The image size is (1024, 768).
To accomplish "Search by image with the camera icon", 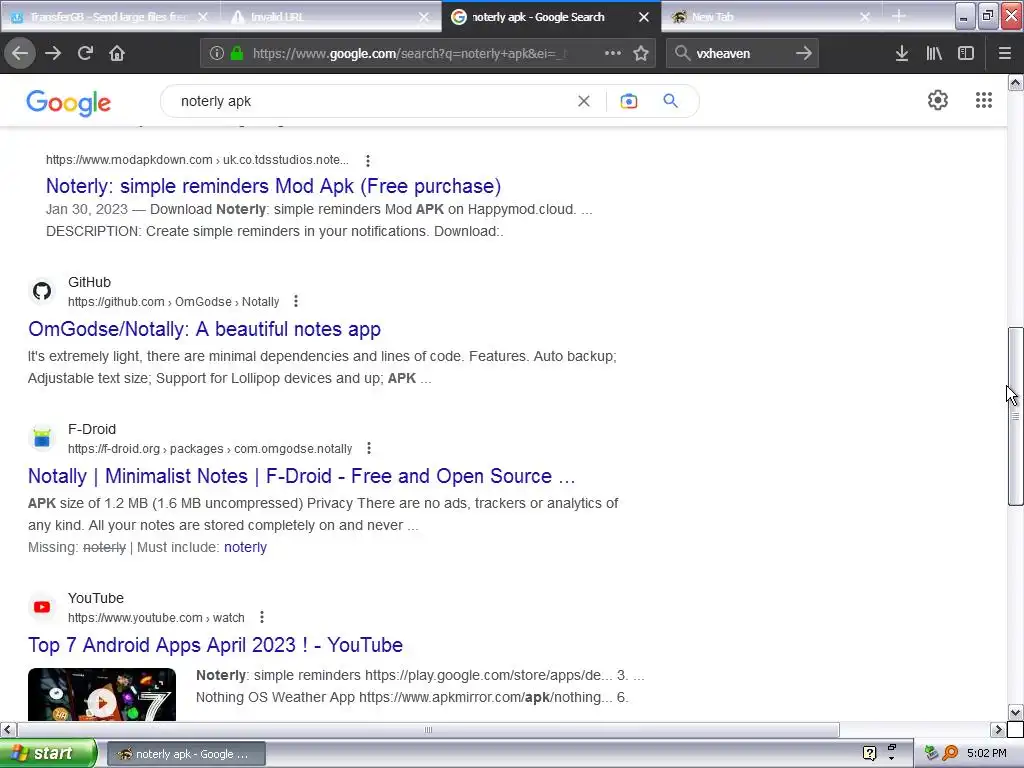I will click(x=628, y=101).
